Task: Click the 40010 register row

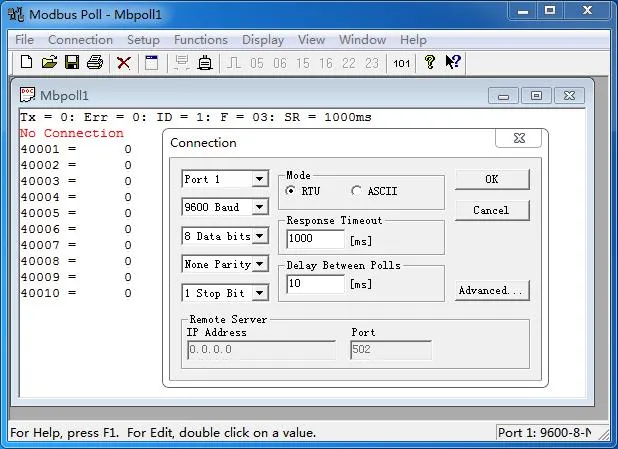Action: [76, 293]
